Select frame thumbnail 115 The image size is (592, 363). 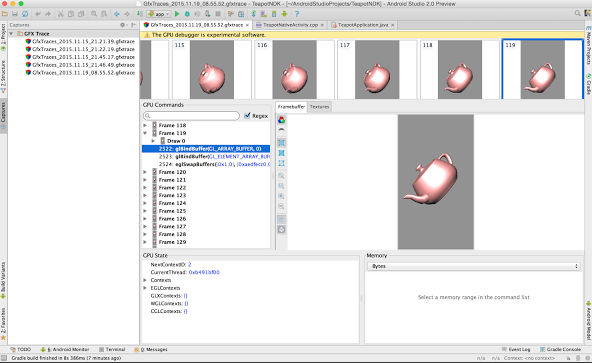point(211,70)
